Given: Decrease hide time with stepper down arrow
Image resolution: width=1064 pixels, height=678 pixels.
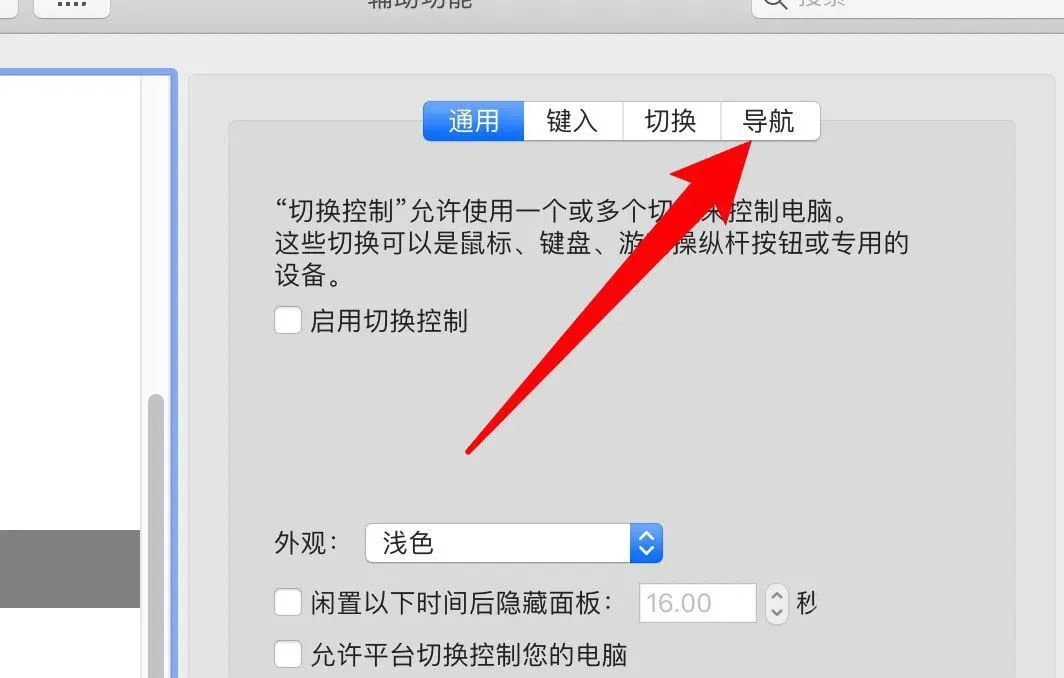Looking at the screenshot, I should click(x=777, y=613).
